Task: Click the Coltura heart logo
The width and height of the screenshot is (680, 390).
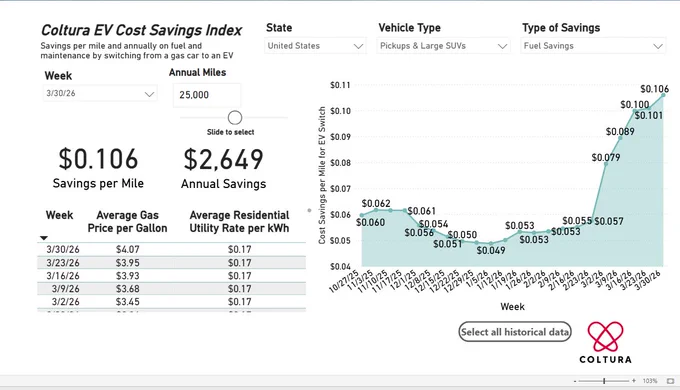Action: [605, 337]
